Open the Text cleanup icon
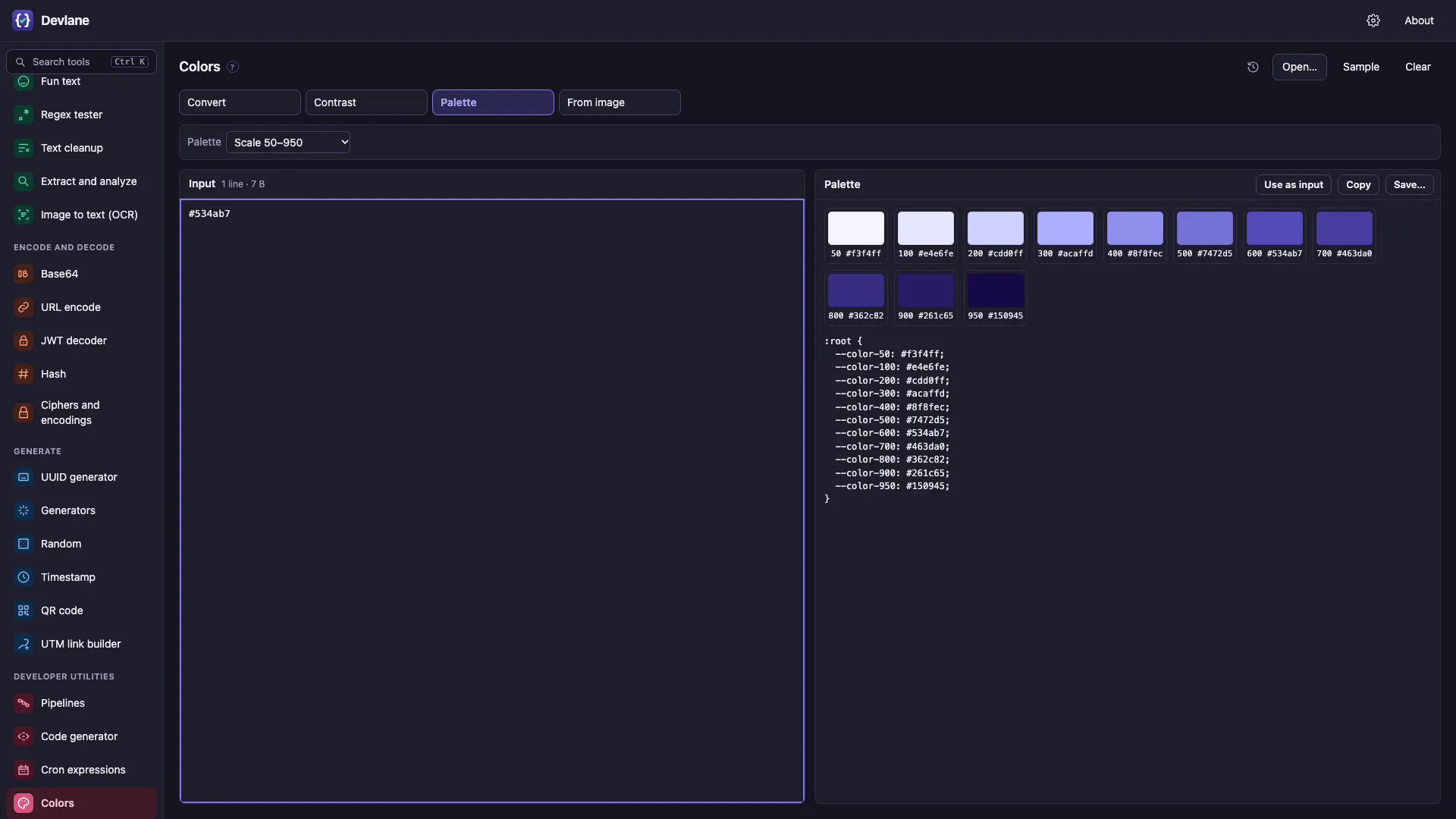Screen dimensions: 1456x819 pyautogui.click(x=24, y=148)
